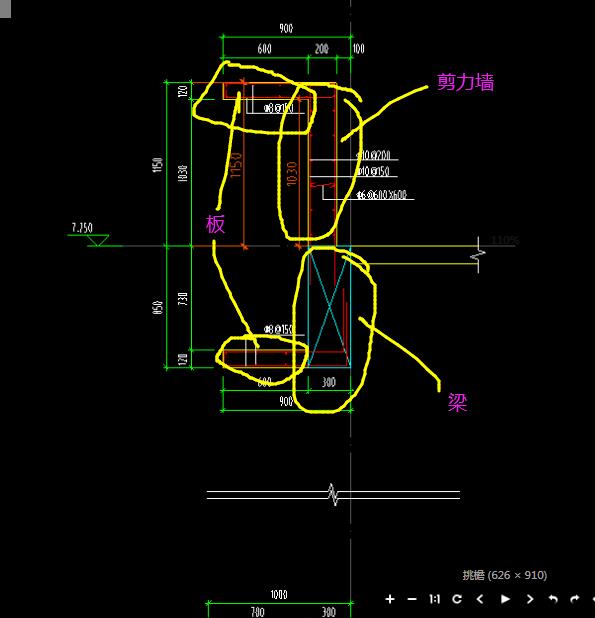This screenshot has width=595, height=618.
Task: Go to the previous image
Action: pos(480,599)
